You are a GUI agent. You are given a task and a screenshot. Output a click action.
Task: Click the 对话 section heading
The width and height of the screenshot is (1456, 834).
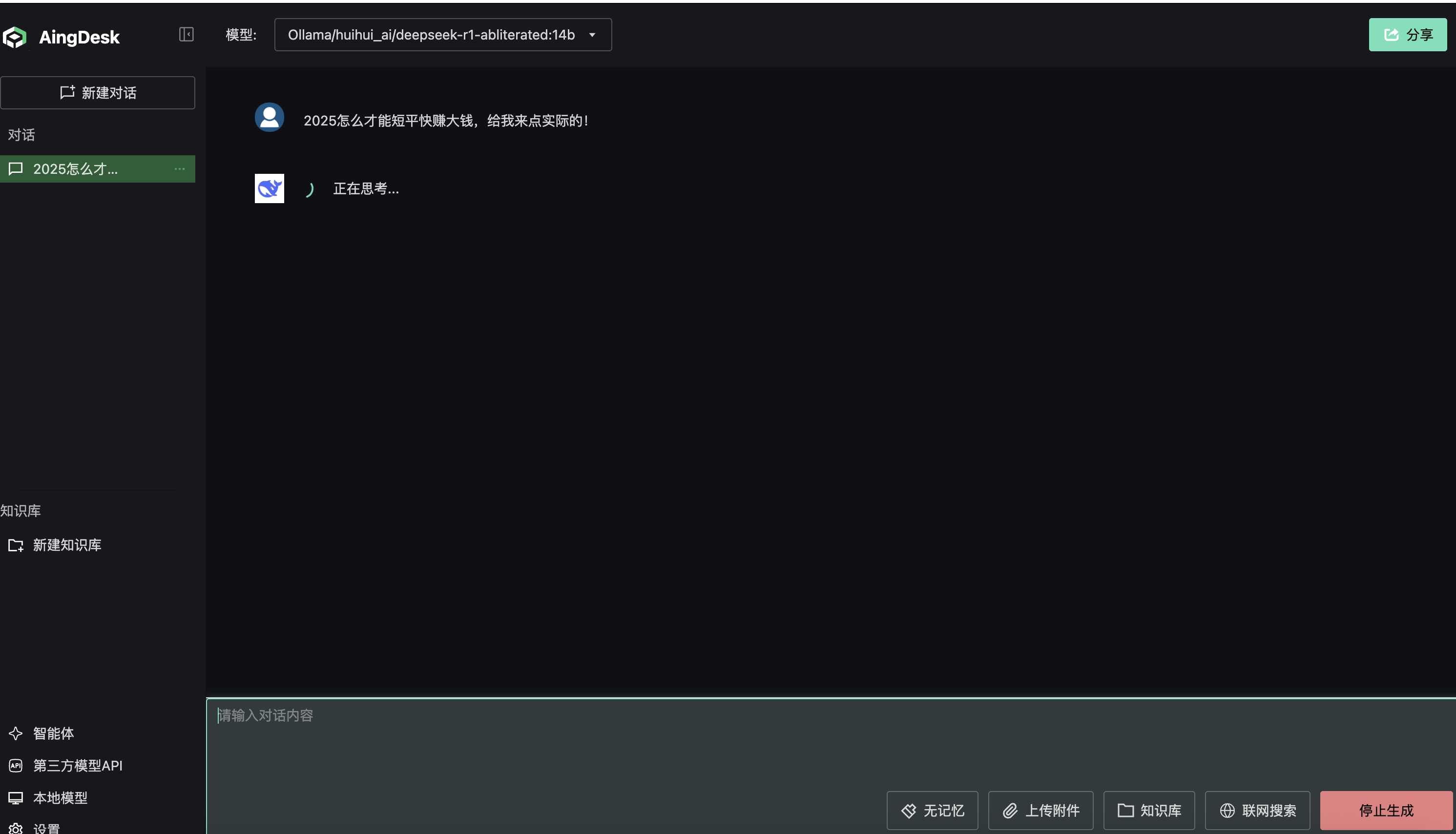coord(21,135)
